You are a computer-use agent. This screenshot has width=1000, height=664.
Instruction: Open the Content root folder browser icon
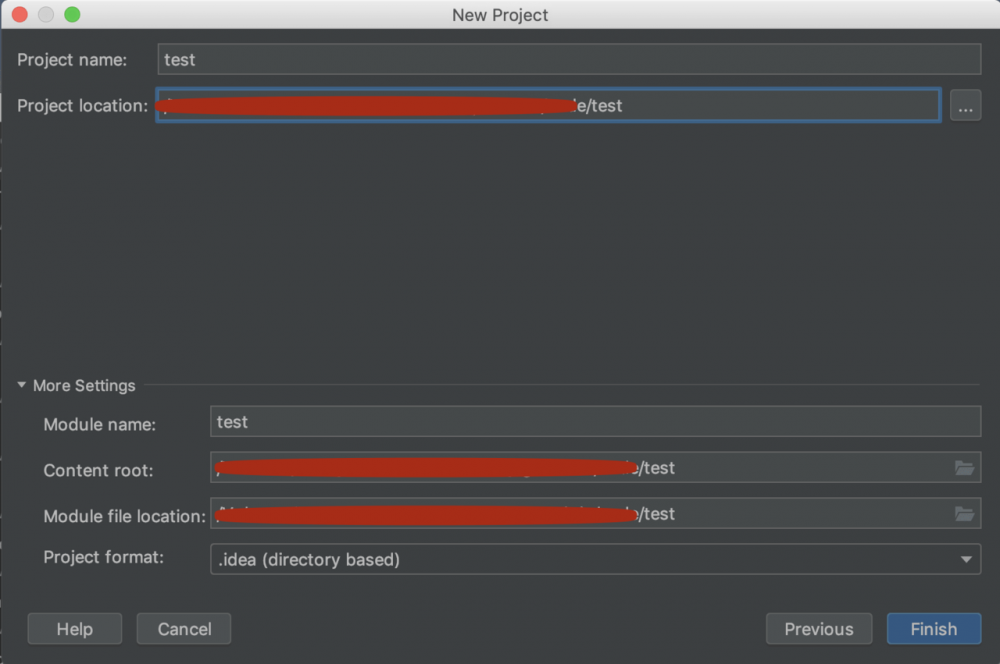click(x=964, y=467)
